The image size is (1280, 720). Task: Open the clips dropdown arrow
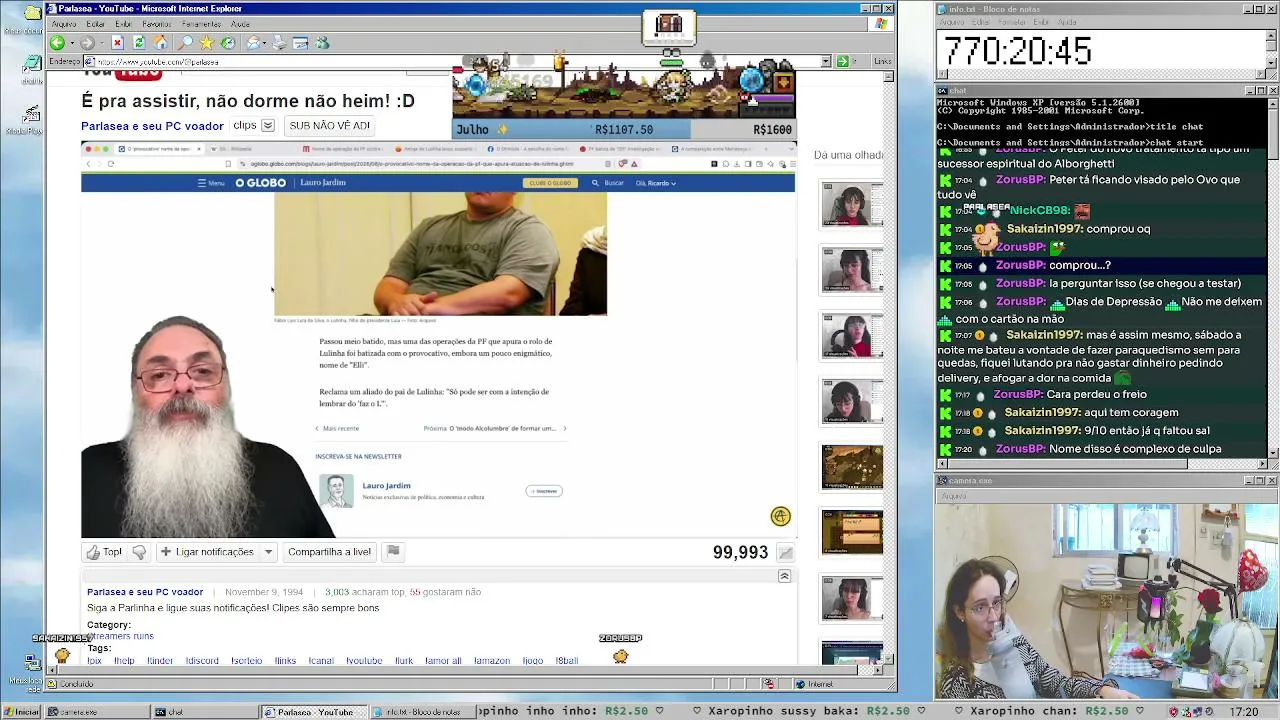[268, 126]
